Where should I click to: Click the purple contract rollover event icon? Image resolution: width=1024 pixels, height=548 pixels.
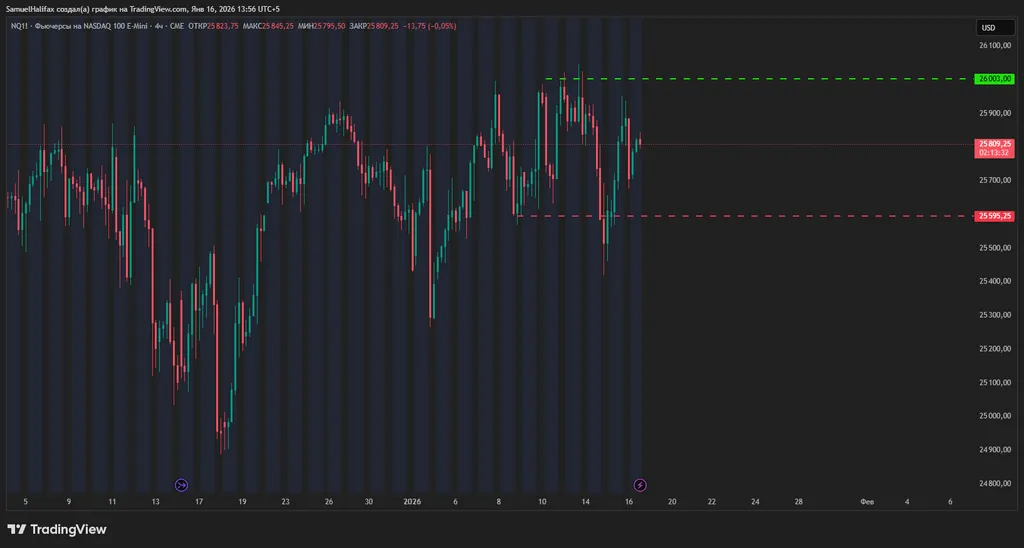181,485
